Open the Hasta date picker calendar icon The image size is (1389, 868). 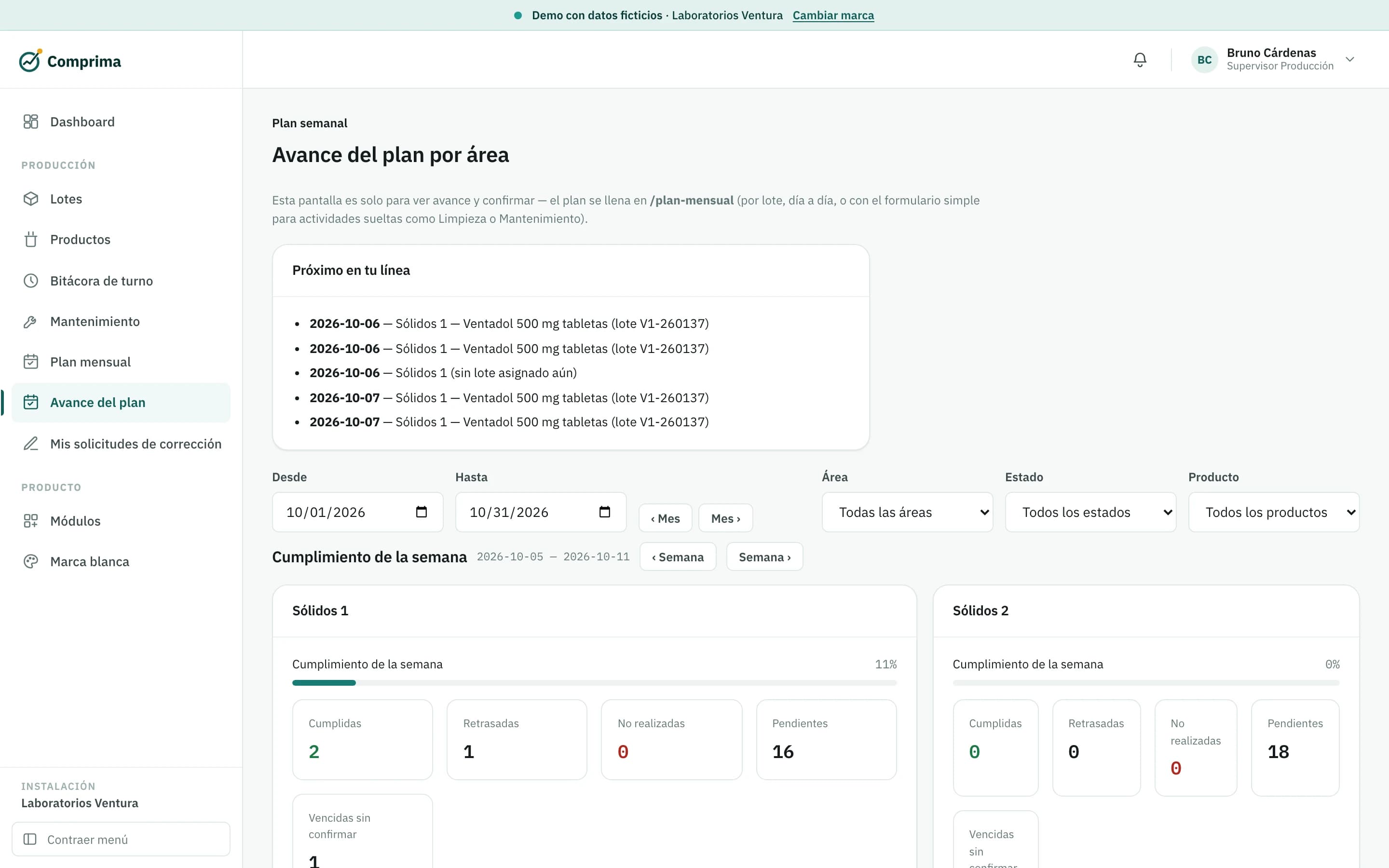(604, 512)
